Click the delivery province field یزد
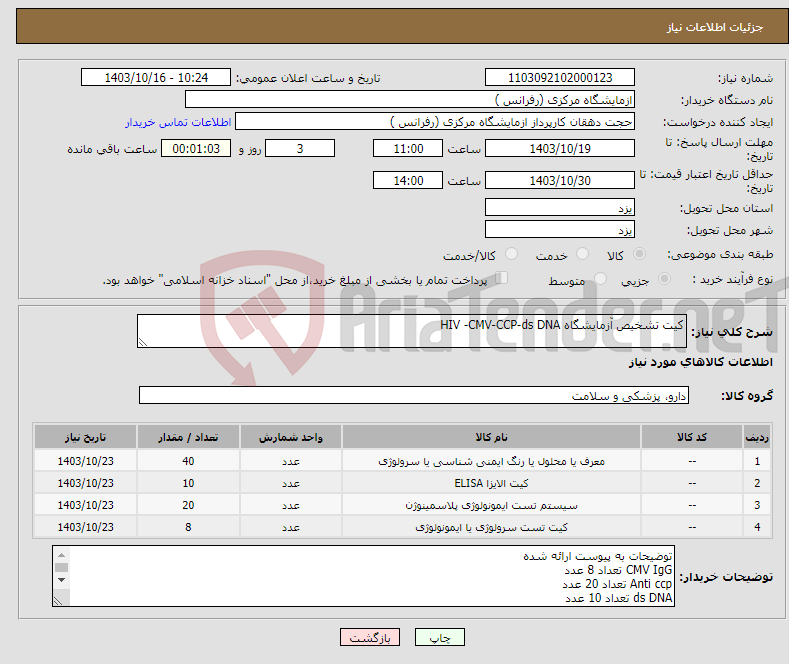 pos(560,207)
